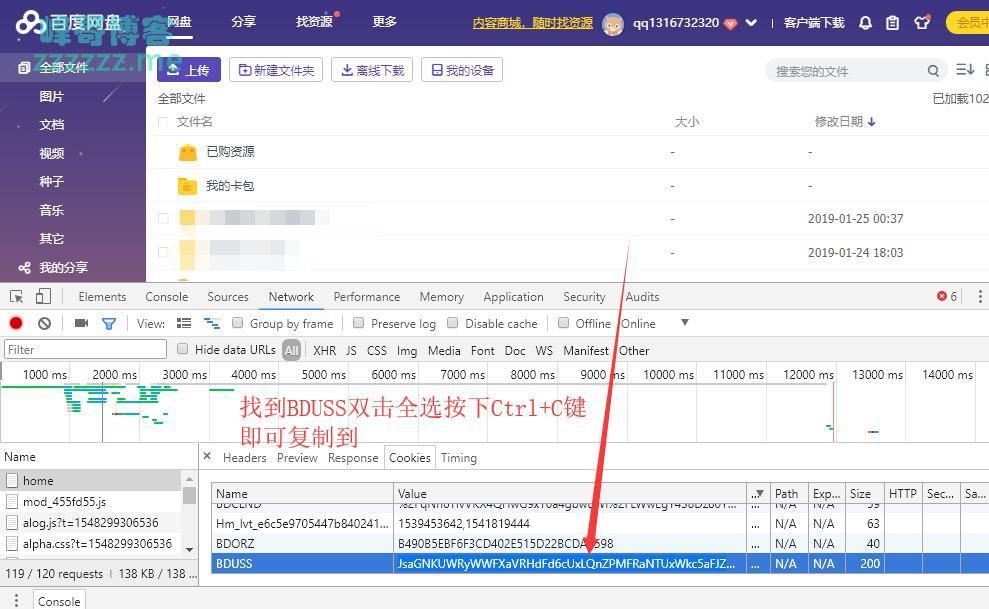The image size is (989, 609).
Task: Enable Preserve log
Action: (359, 323)
